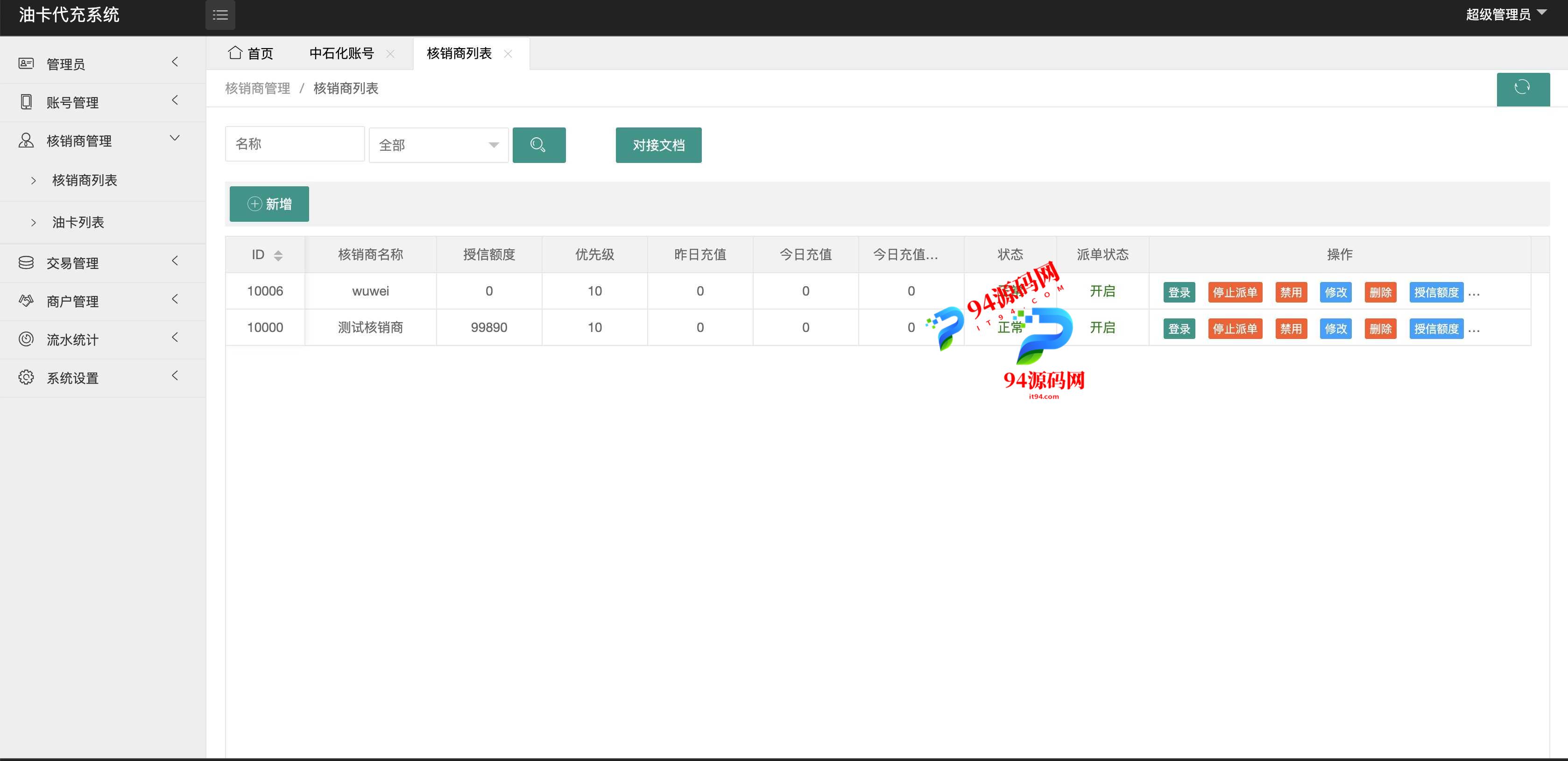Click the green refresh button
Viewport: 1568px width, 761px height.
point(1523,89)
